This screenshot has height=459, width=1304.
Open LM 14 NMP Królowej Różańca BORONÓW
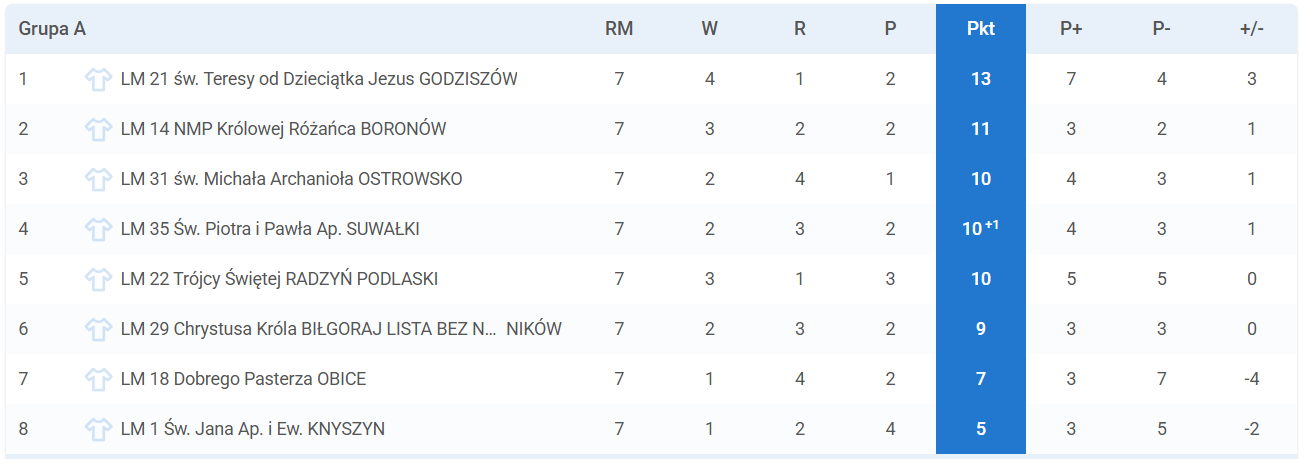(x=283, y=129)
